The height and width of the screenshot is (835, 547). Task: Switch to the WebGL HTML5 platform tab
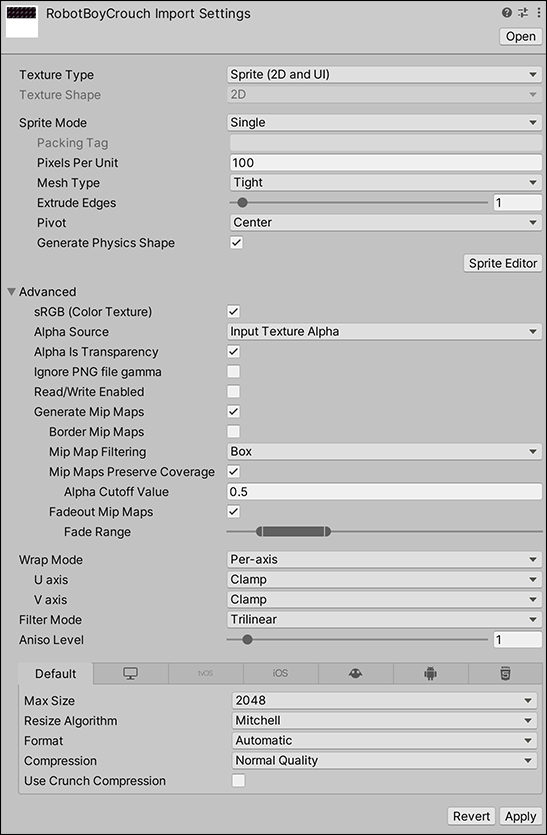point(505,673)
